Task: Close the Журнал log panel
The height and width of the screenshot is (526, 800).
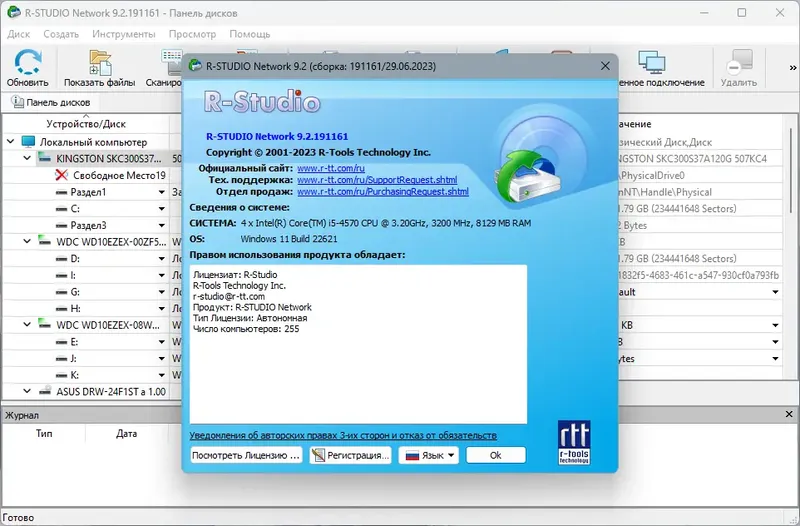Action: [789, 414]
